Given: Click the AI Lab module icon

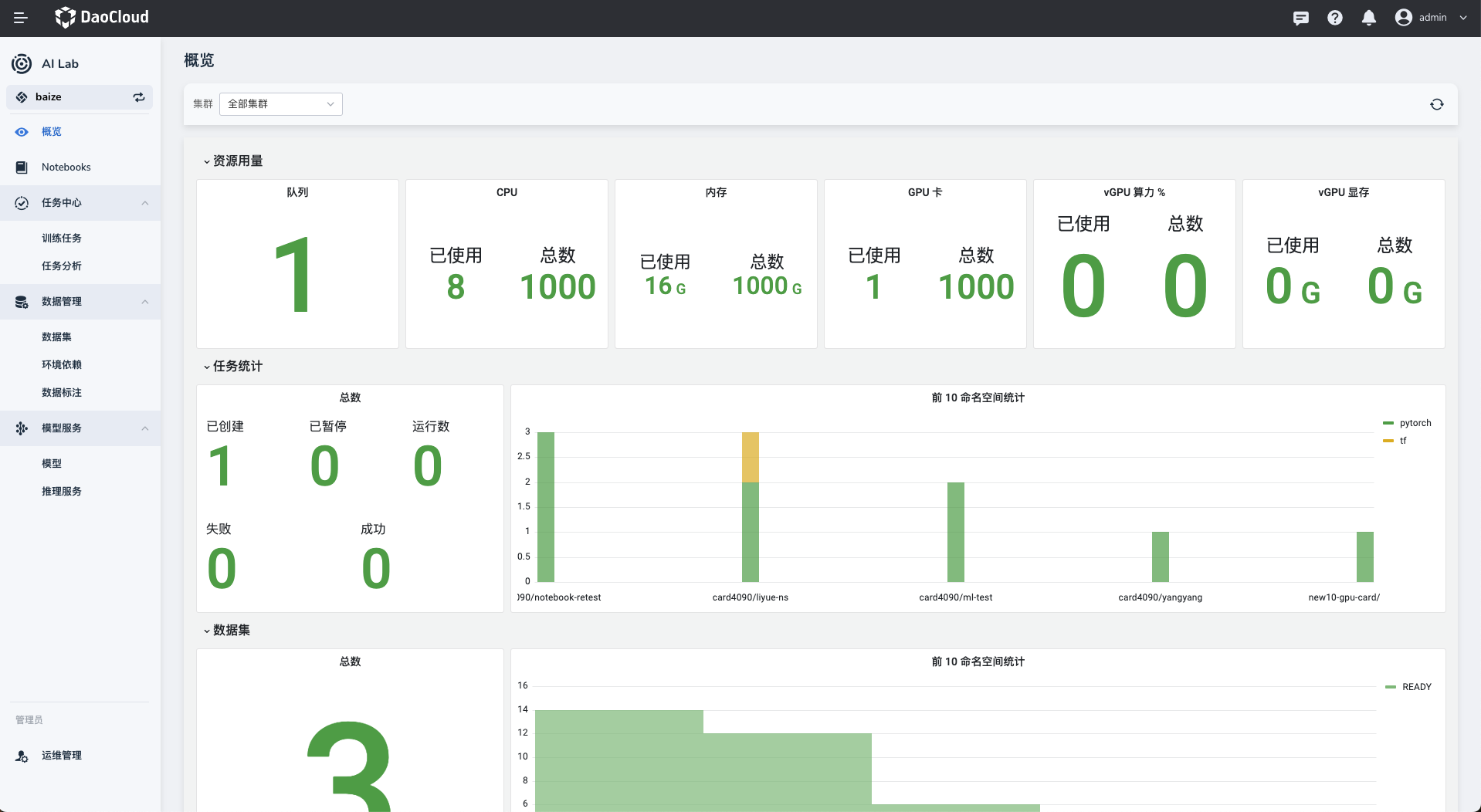Looking at the screenshot, I should [22, 64].
